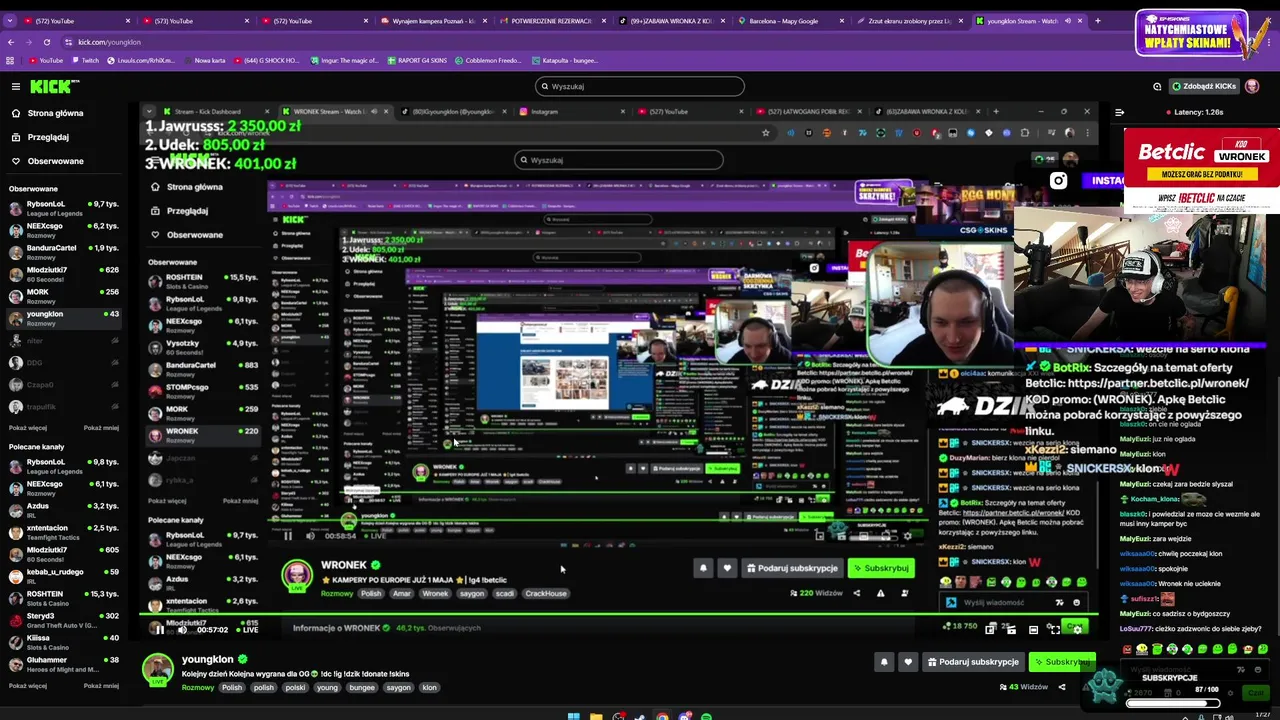Open the user profile avatar menu
The height and width of the screenshot is (720, 1280).
(1252, 86)
